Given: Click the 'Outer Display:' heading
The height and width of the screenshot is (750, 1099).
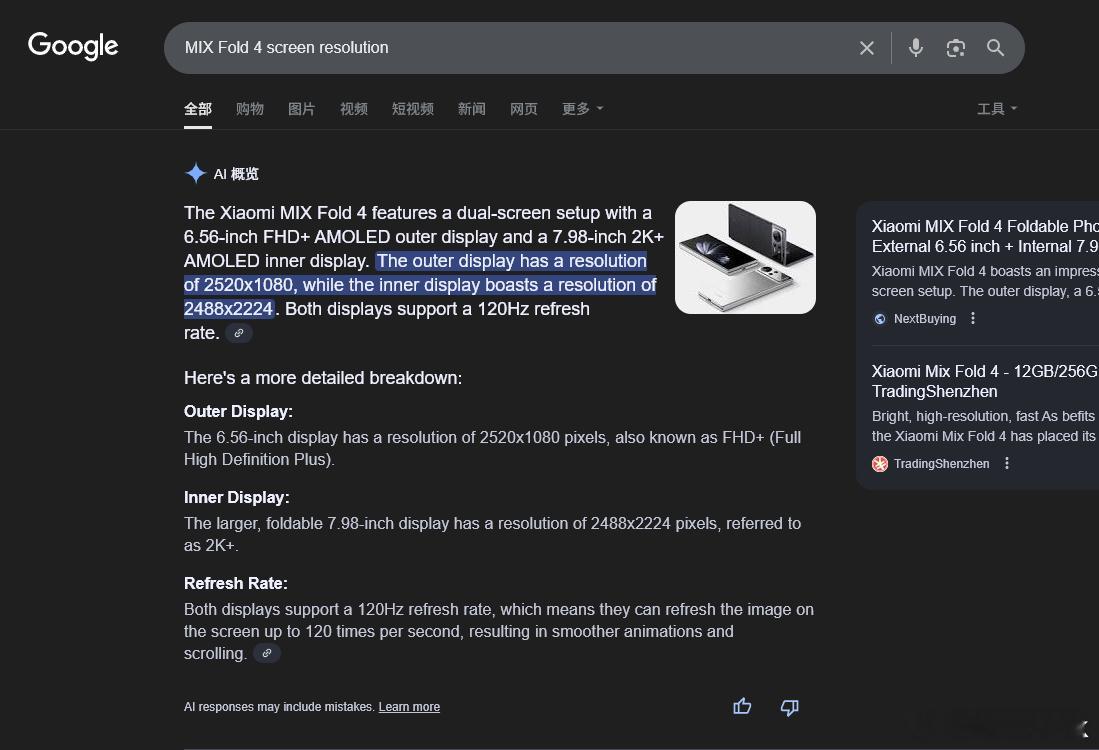Looking at the screenshot, I should tap(238, 411).
